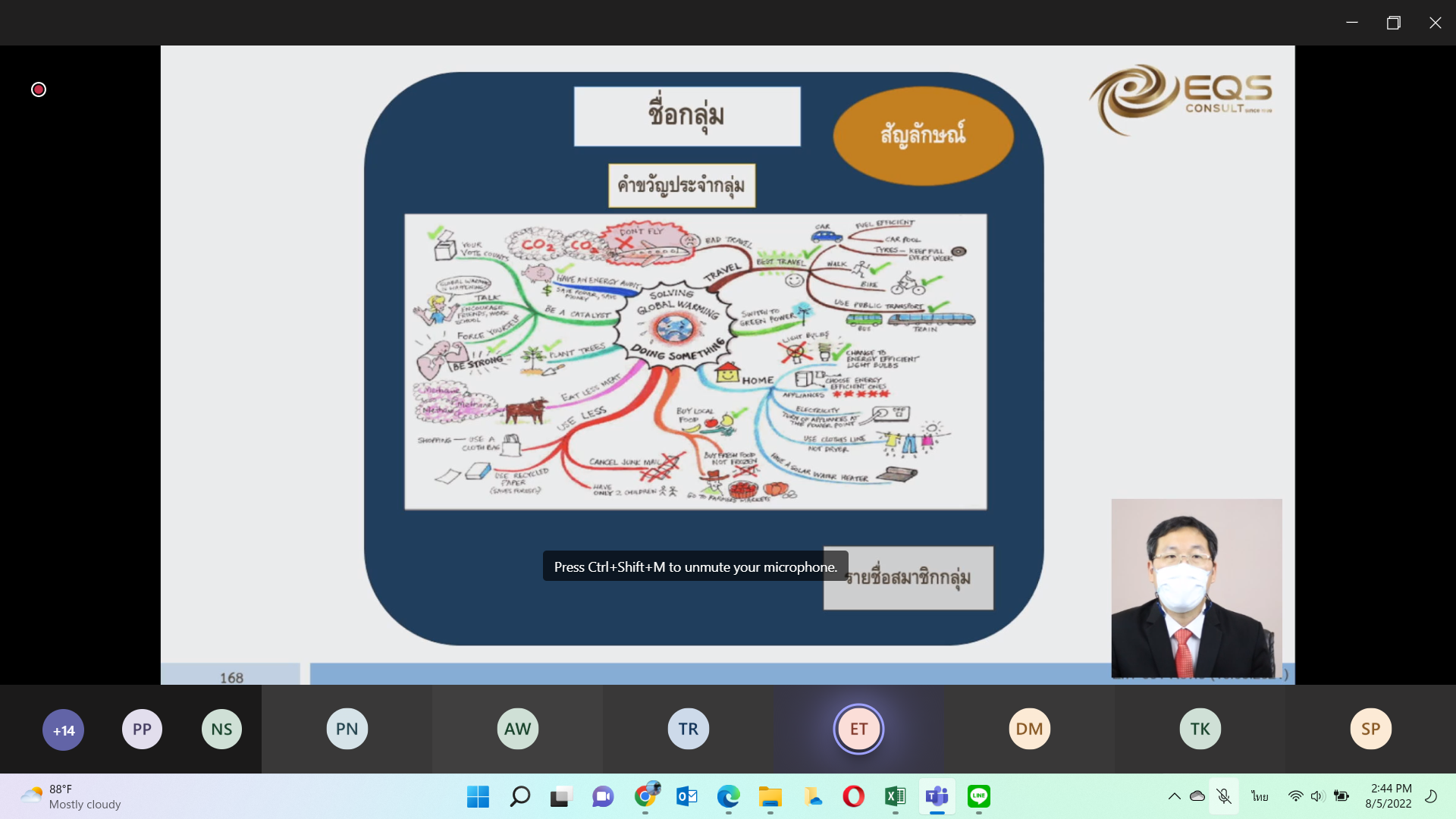Select participant avatar PP
Screen dimensions: 1456x819
pos(142,729)
